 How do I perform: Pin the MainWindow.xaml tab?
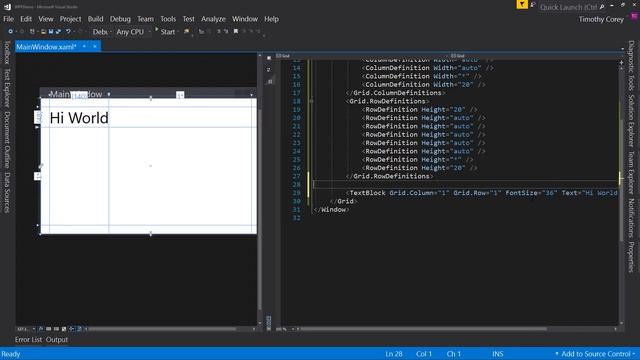(84, 47)
